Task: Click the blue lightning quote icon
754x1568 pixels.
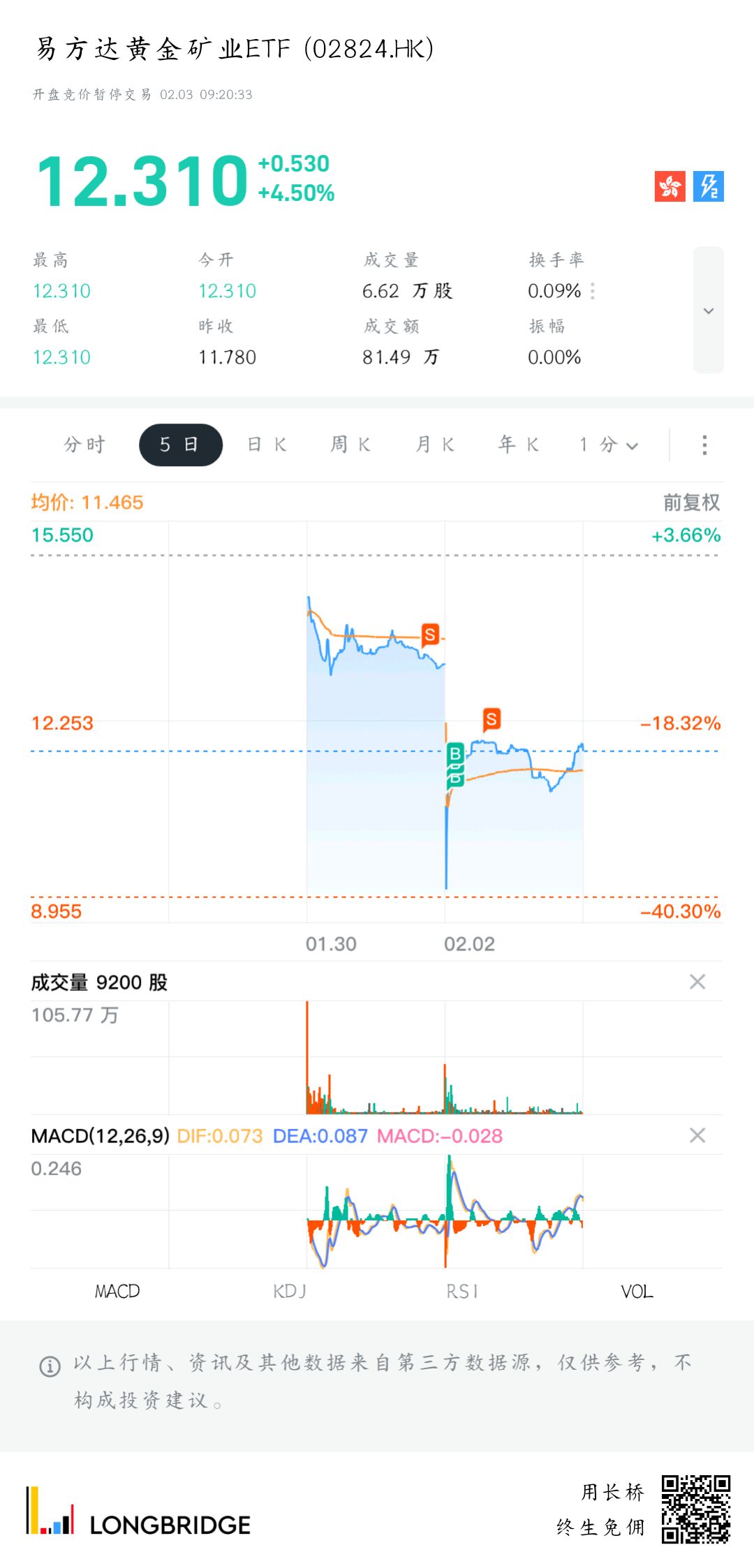Action: [x=708, y=186]
